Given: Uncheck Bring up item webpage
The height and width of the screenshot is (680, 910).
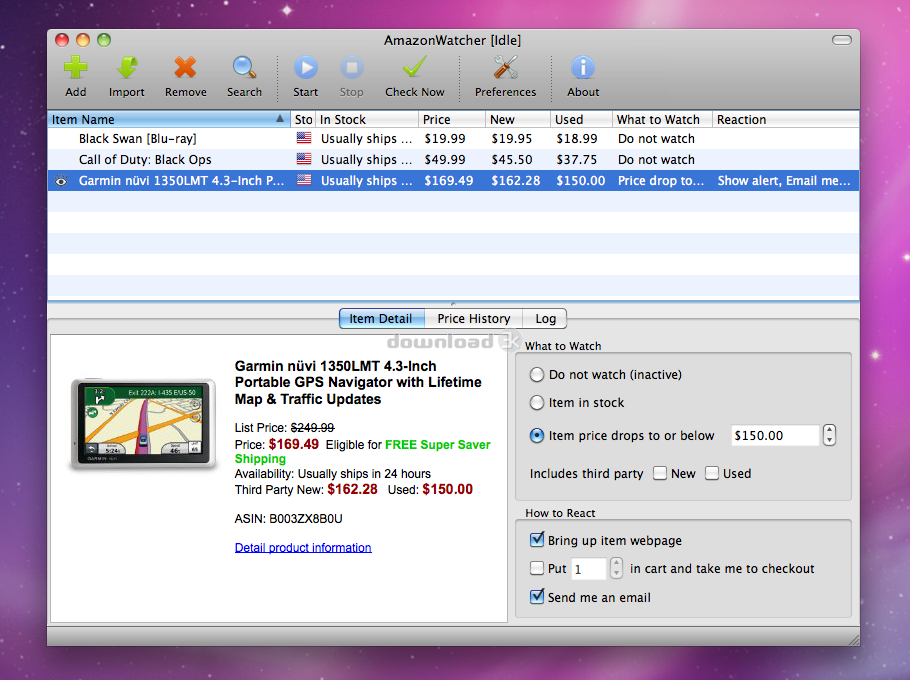Looking at the screenshot, I should pyautogui.click(x=537, y=540).
